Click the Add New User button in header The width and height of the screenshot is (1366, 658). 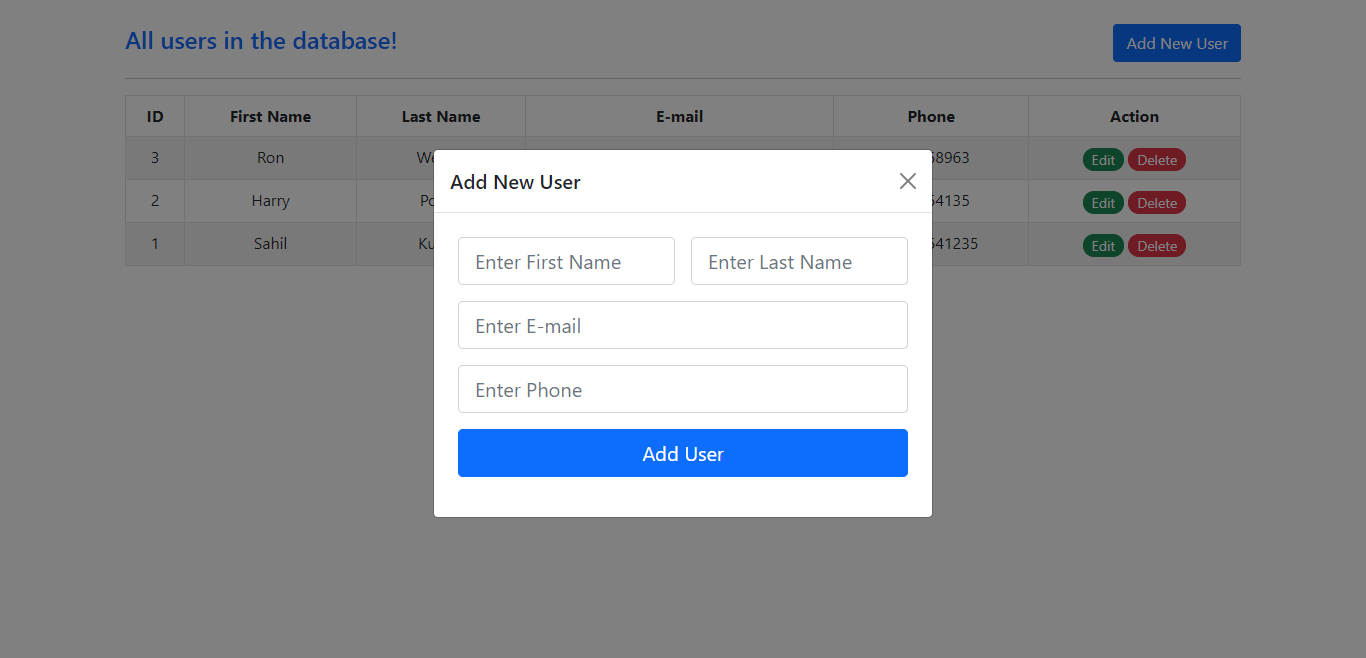pyautogui.click(x=1176, y=43)
